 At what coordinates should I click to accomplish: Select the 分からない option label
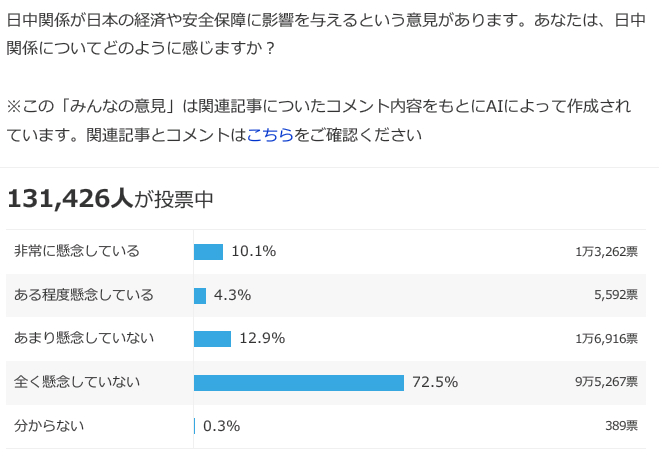pos(49,425)
